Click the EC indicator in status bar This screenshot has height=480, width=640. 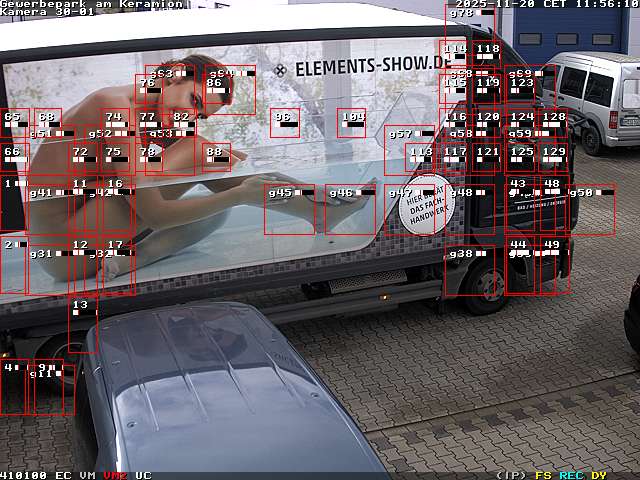63,475
